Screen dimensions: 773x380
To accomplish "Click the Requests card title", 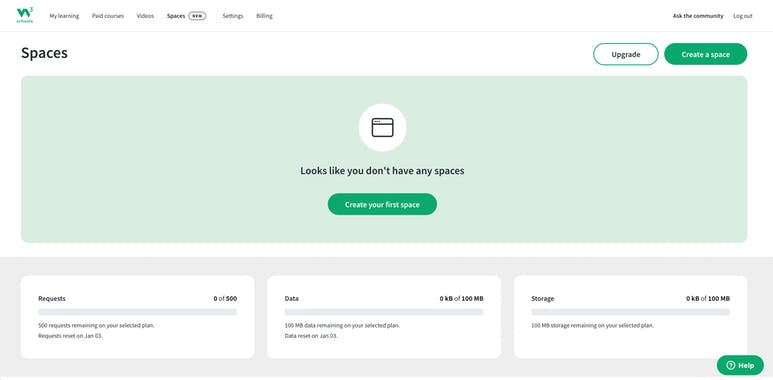I will click(x=52, y=299).
